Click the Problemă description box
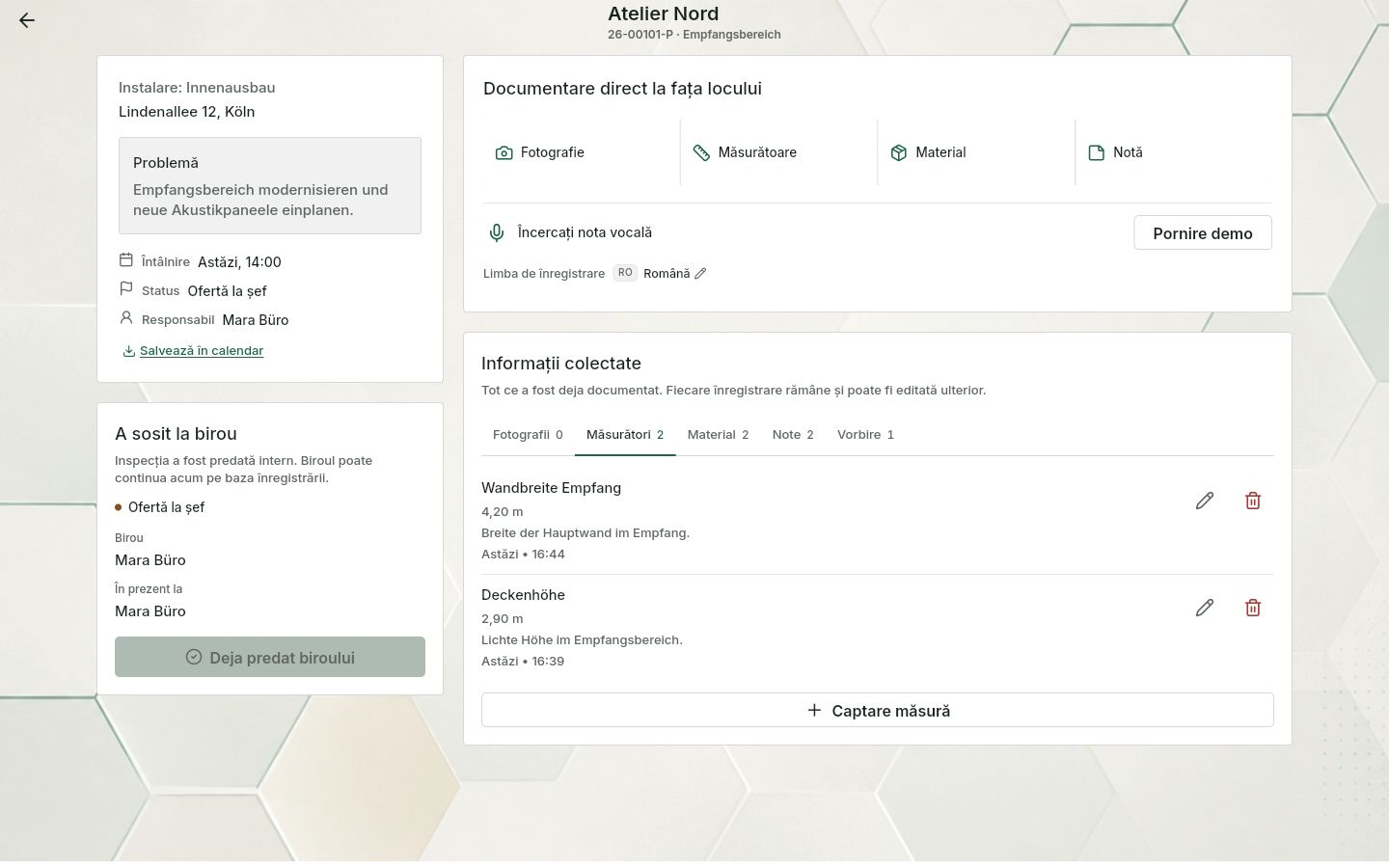This screenshot has height=868, width=1389. coord(270,185)
